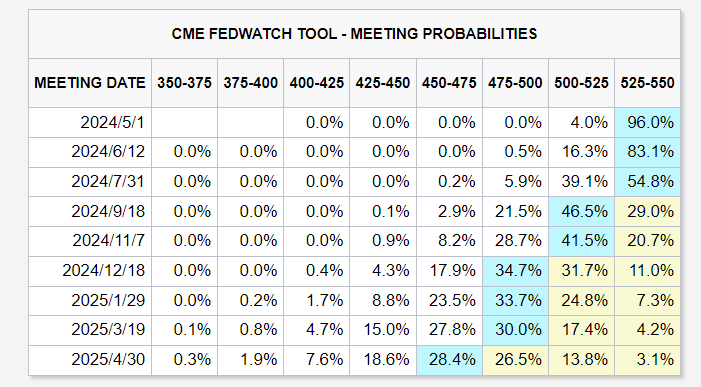Viewport: 701px width, 387px height.
Task: Select the MEETING DATE column header
Action: [90, 83]
